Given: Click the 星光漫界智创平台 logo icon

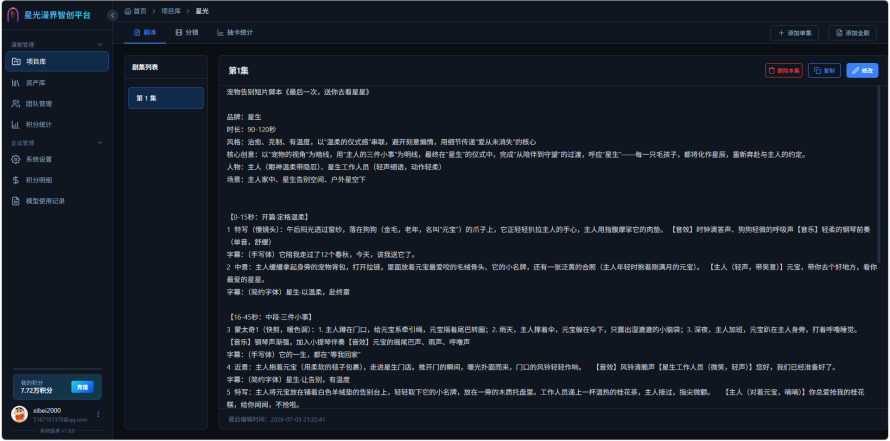Looking at the screenshot, I should 12,15.
